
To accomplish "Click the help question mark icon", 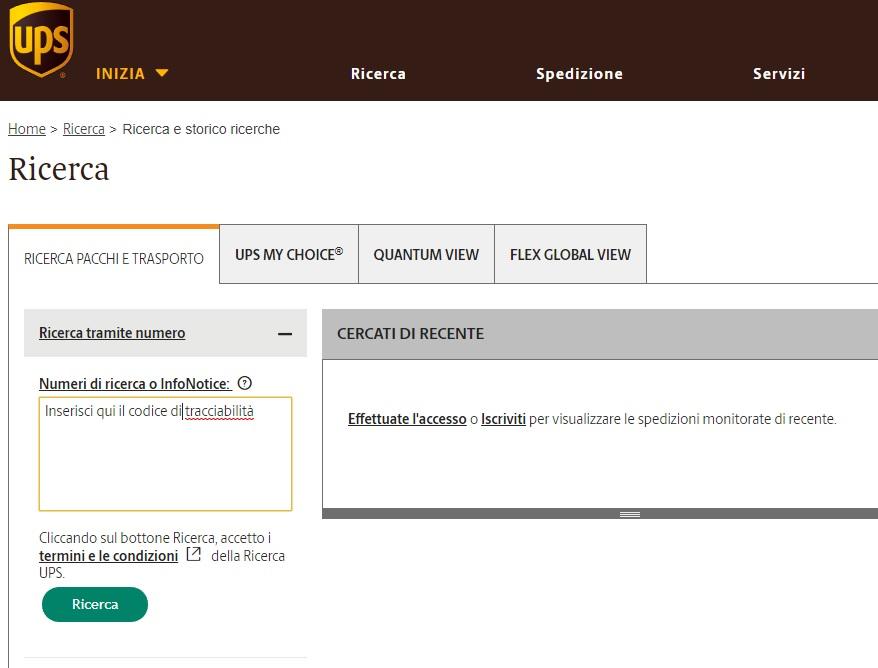I will [x=245, y=383].
